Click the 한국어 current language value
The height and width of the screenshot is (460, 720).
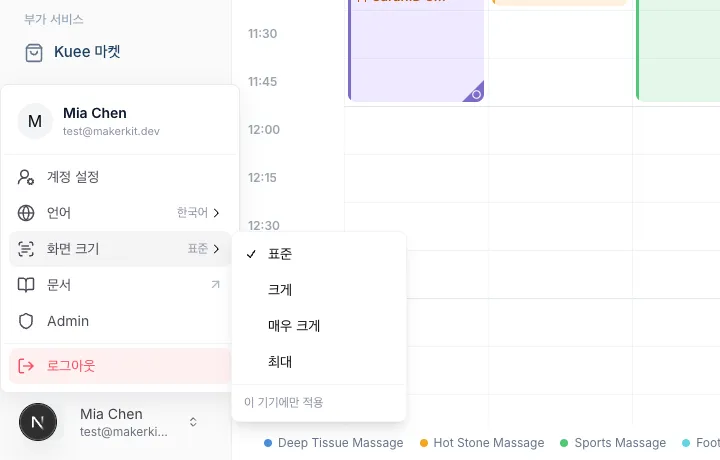pyautogui.click(x=192, y=213)
